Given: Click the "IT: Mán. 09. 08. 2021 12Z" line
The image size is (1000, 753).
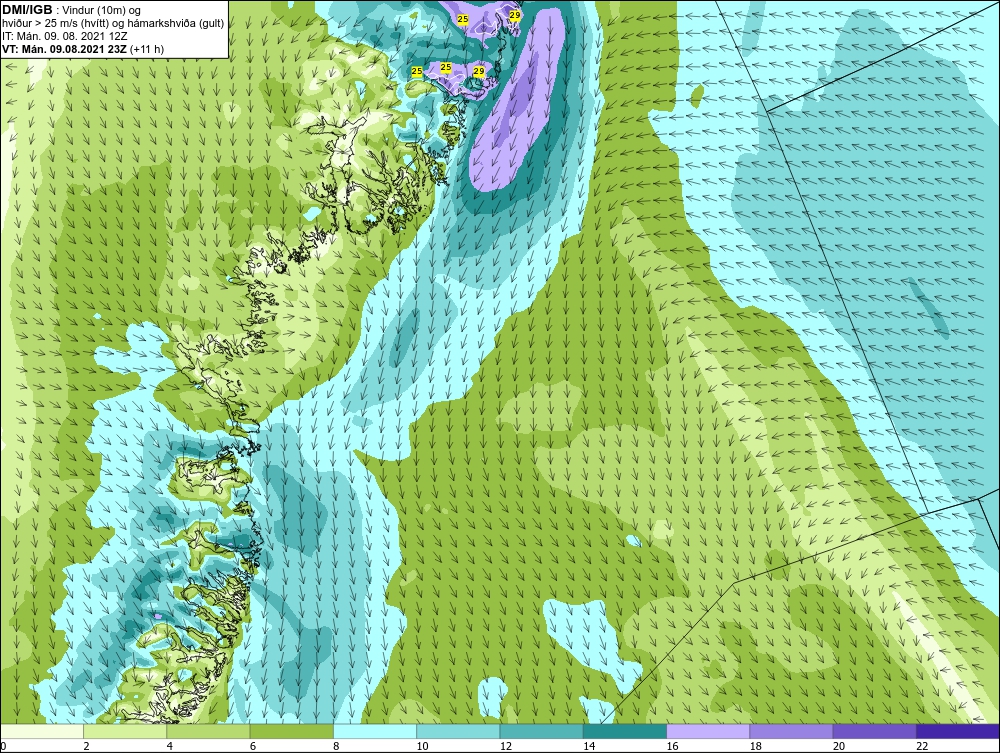Looking at the screenshot, I should pos(64,36).
